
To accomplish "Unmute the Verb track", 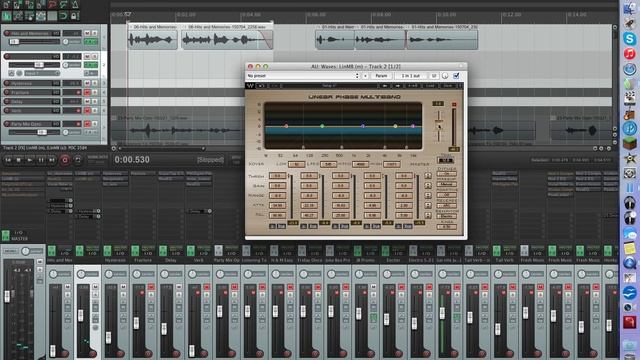I will pos(87,110).
